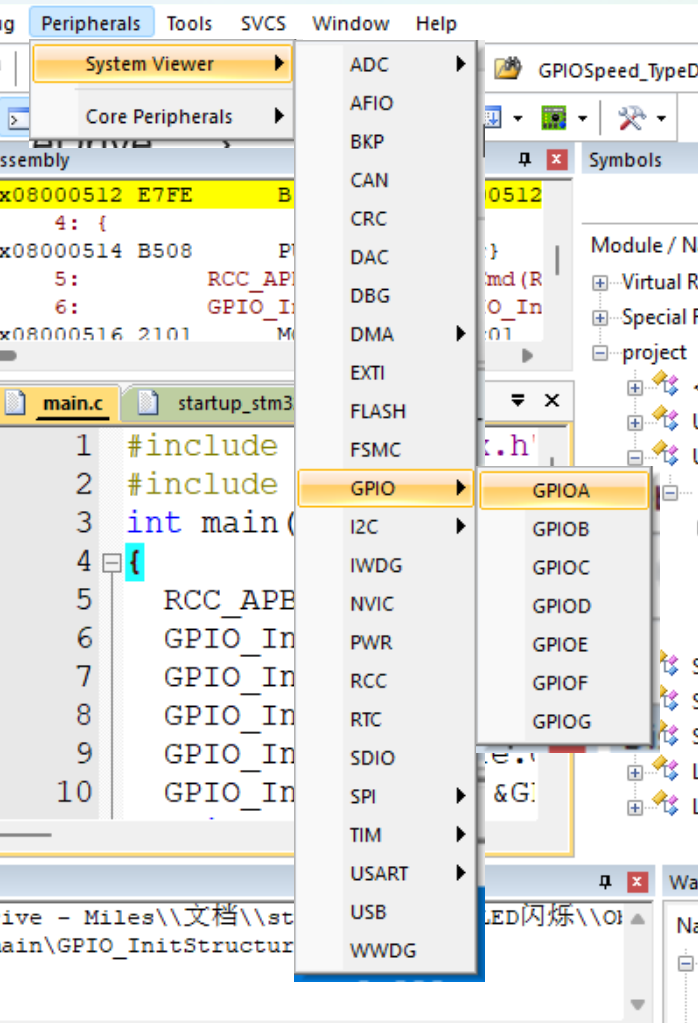Open the Tools menu in menu bar
This screenshot has width=698, height=1023.
tap(189, 23)
